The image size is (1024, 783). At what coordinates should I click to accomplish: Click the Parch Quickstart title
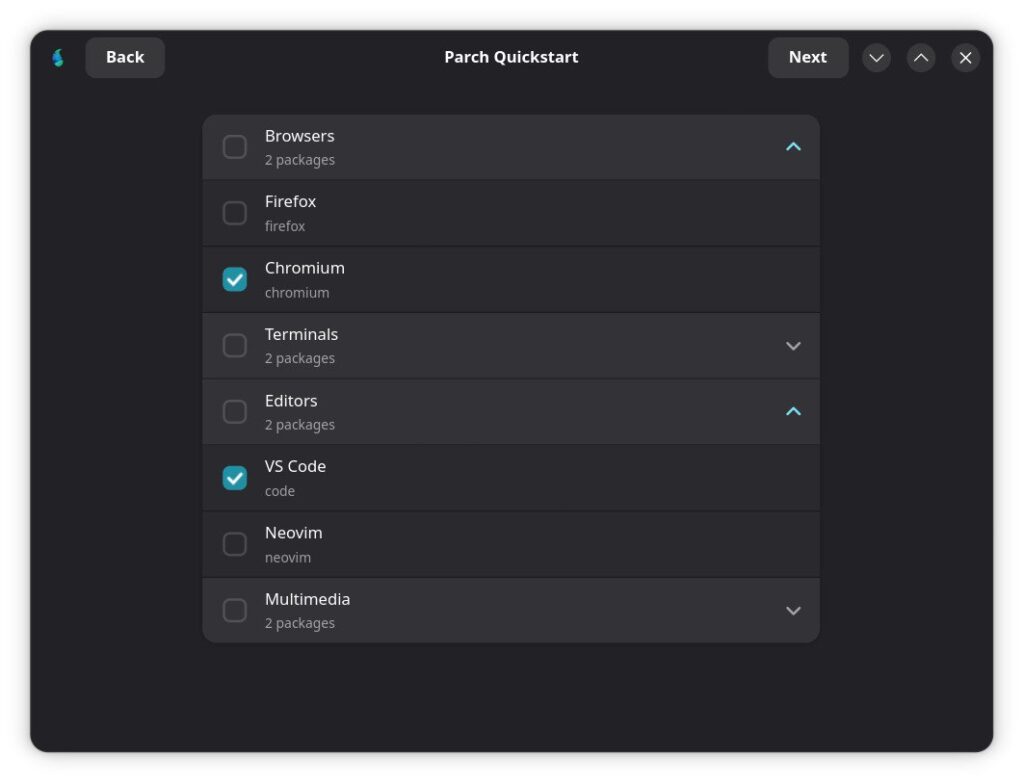[x=511, y=58]
